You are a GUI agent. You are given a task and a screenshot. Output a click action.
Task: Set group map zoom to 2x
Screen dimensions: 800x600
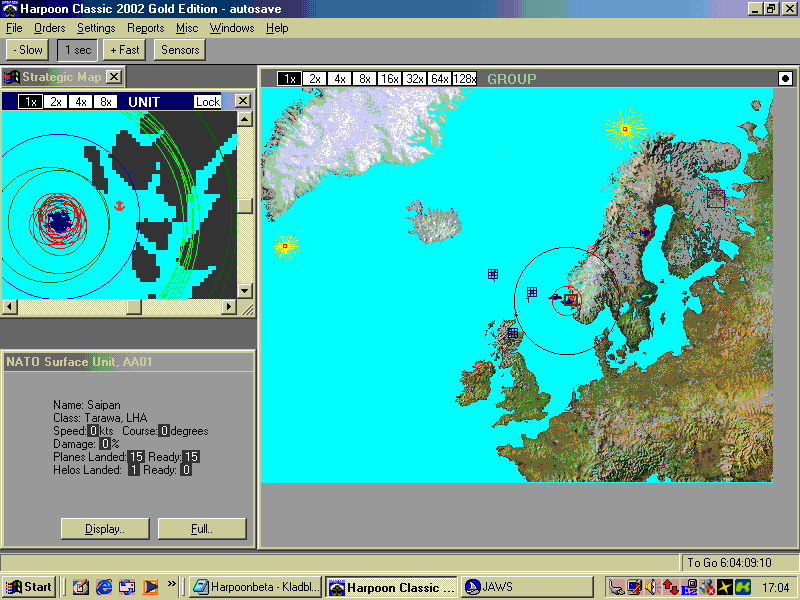pos(315,79)
